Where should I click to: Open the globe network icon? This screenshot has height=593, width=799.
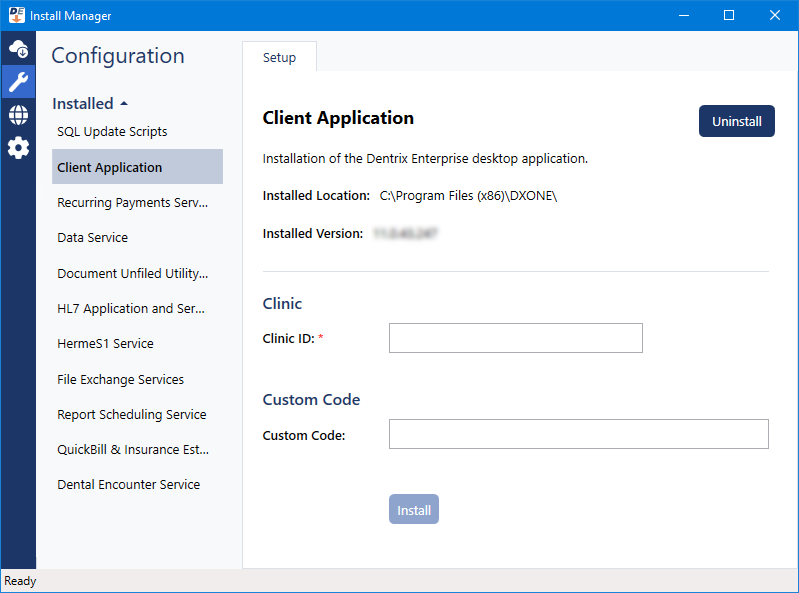pos(18,115)
